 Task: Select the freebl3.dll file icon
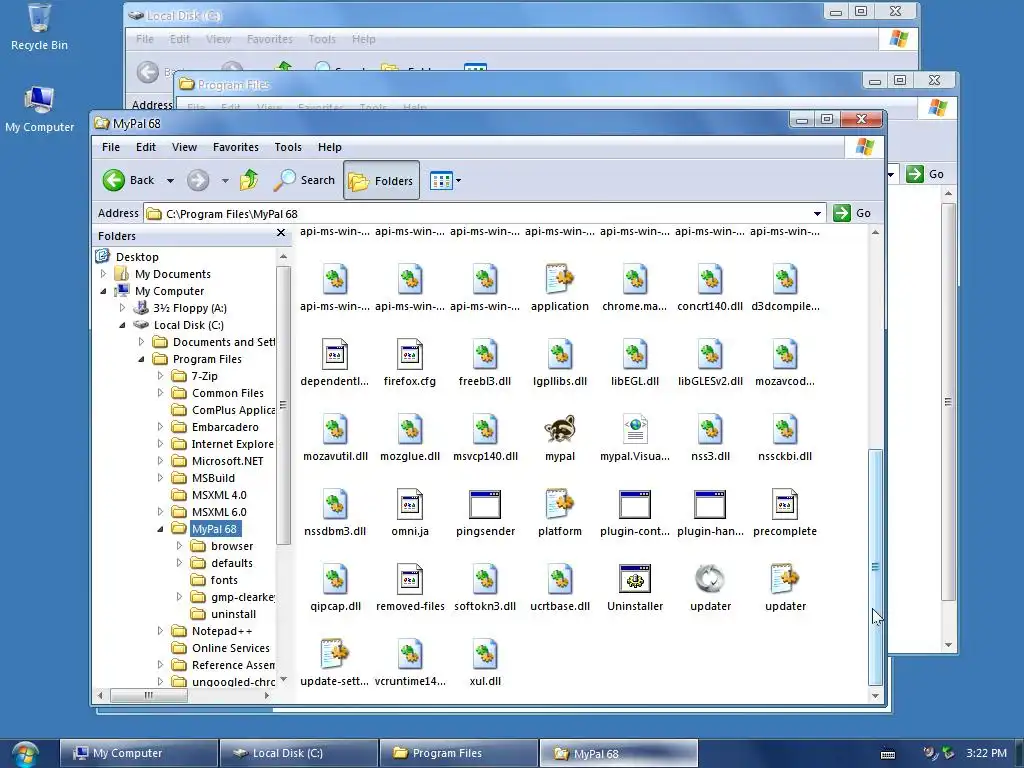pyautogui.click(x=485, y=354)
